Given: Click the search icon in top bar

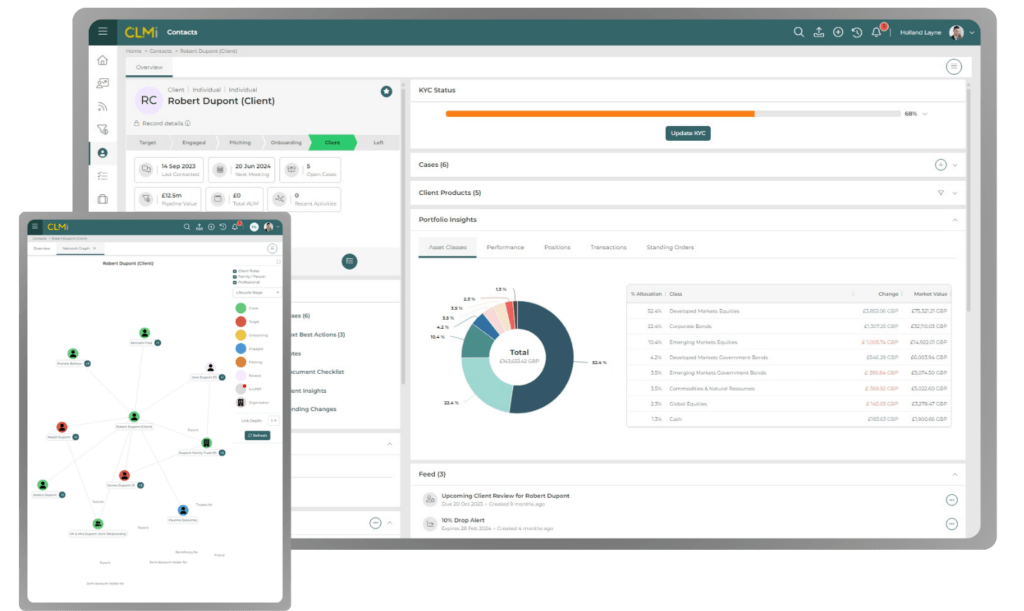Looking at the screenshot, I should (x=799, y=32).
